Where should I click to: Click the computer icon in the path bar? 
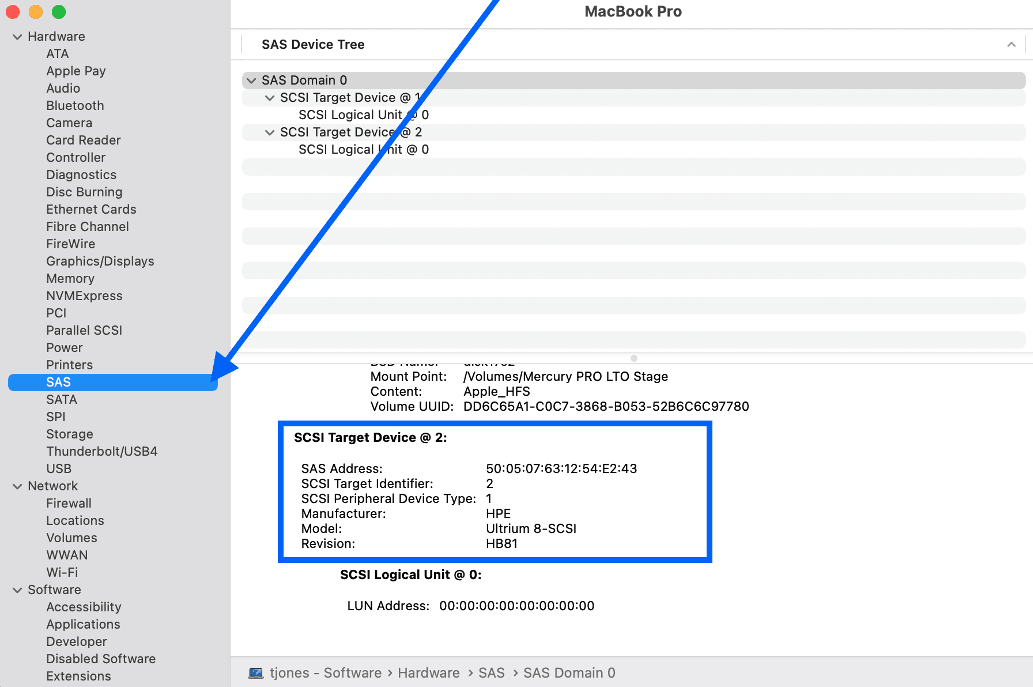(256, 673)
